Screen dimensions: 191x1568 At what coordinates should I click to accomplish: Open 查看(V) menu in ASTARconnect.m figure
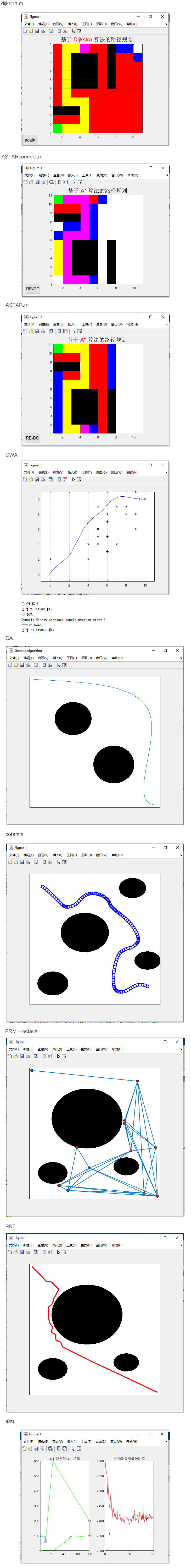(x=58, y=175)
